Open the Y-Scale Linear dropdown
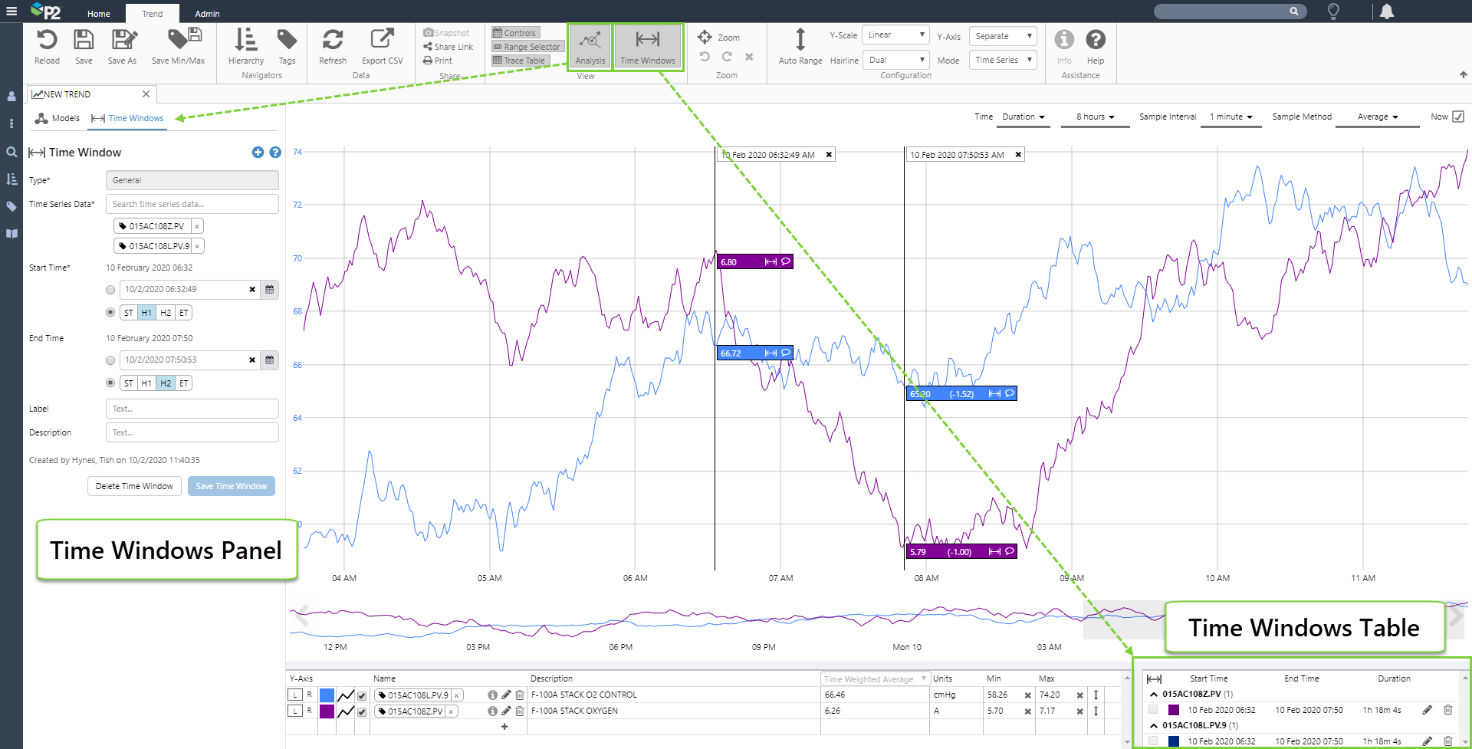 click(896, 35)
